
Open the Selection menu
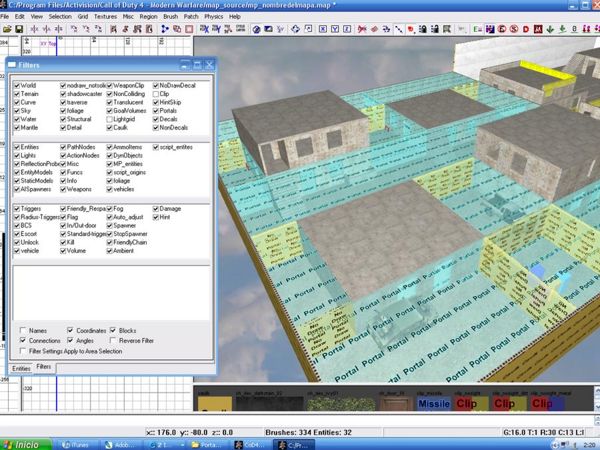click(60, 16)
